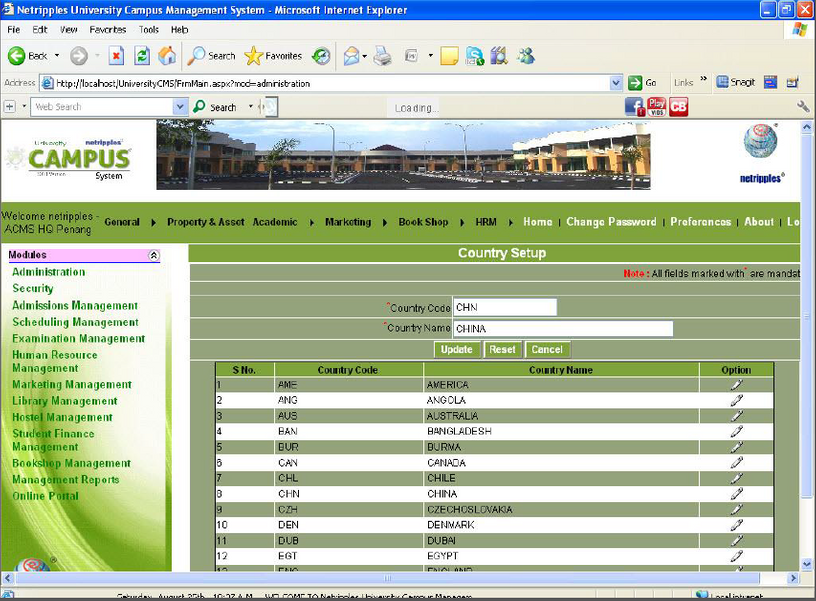Click the Play Vids toolbar icon
Image resolution: width=816 pixels, height=601 pixels.
[x=656, y=107]
